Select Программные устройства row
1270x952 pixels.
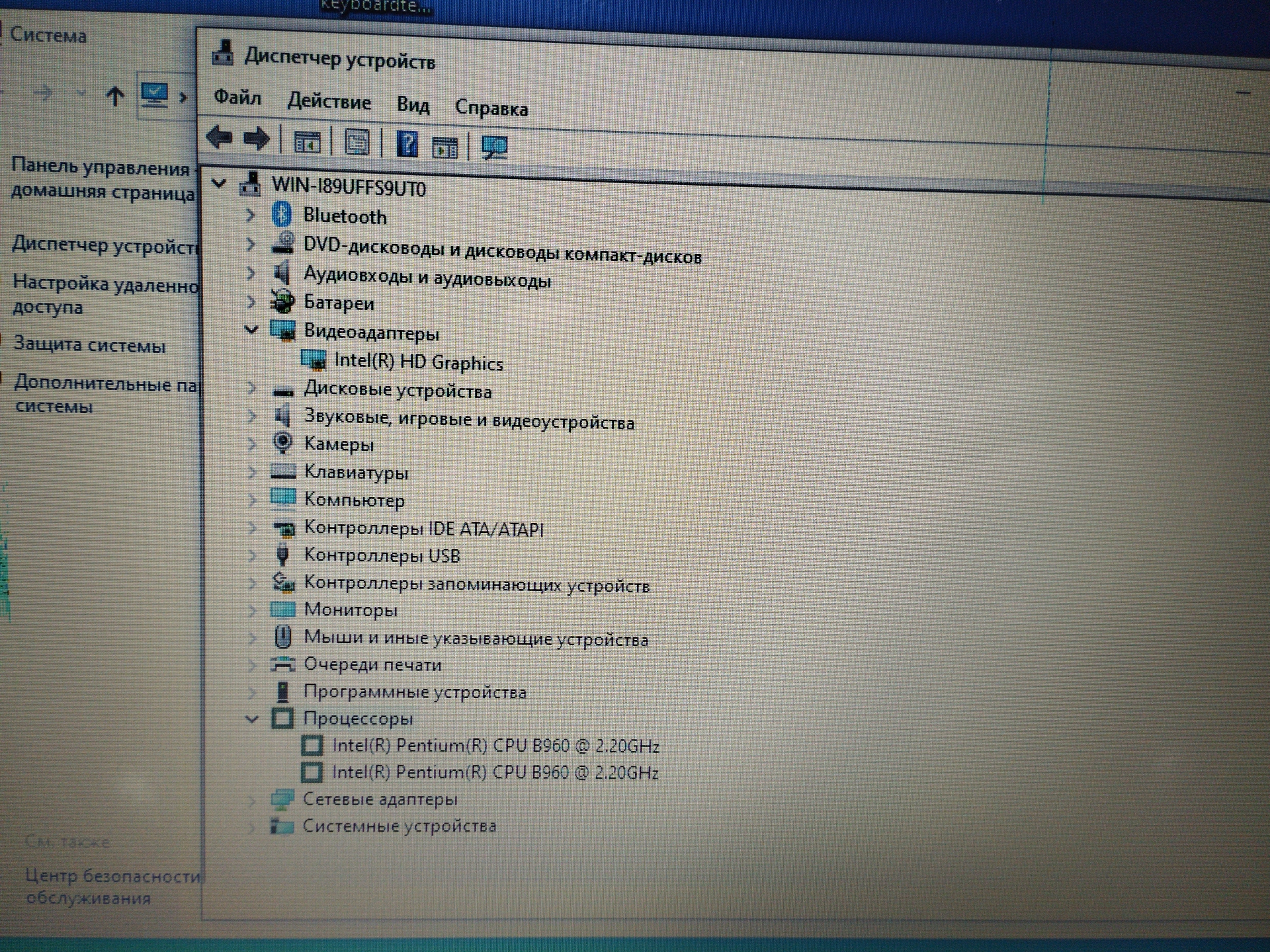click(x=415, y=692)
